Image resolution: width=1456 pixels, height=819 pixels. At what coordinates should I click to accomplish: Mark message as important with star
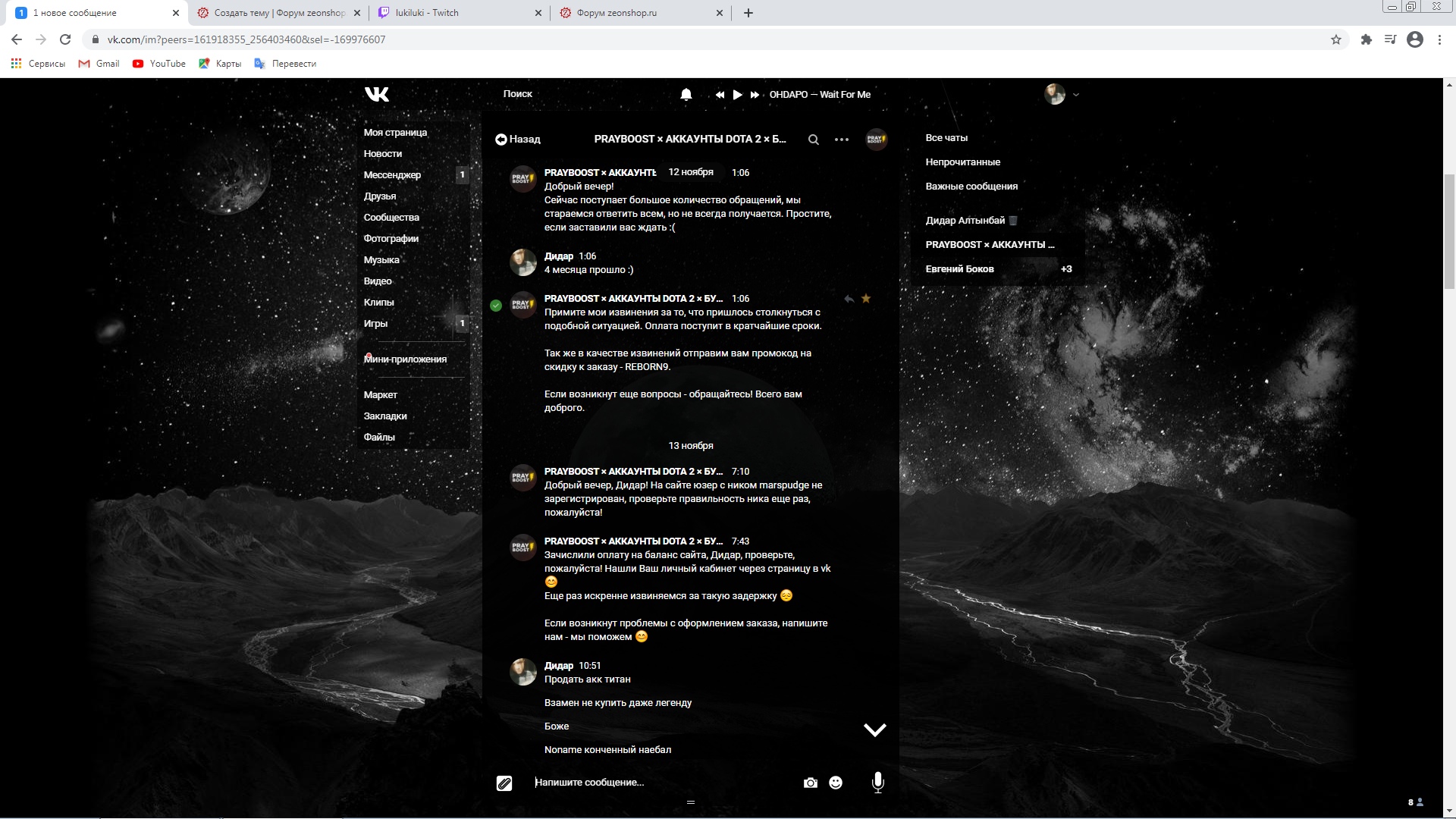[866, 299]
